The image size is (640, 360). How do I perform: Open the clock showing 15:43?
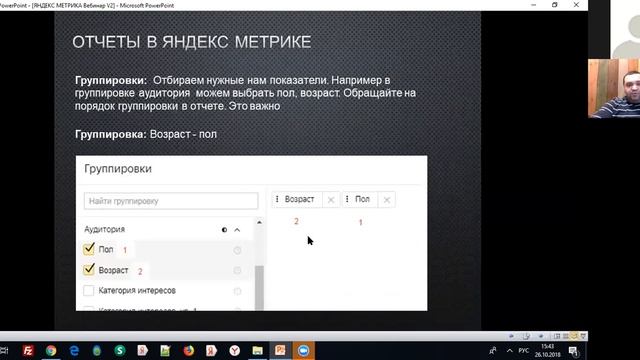coord(547,351)
